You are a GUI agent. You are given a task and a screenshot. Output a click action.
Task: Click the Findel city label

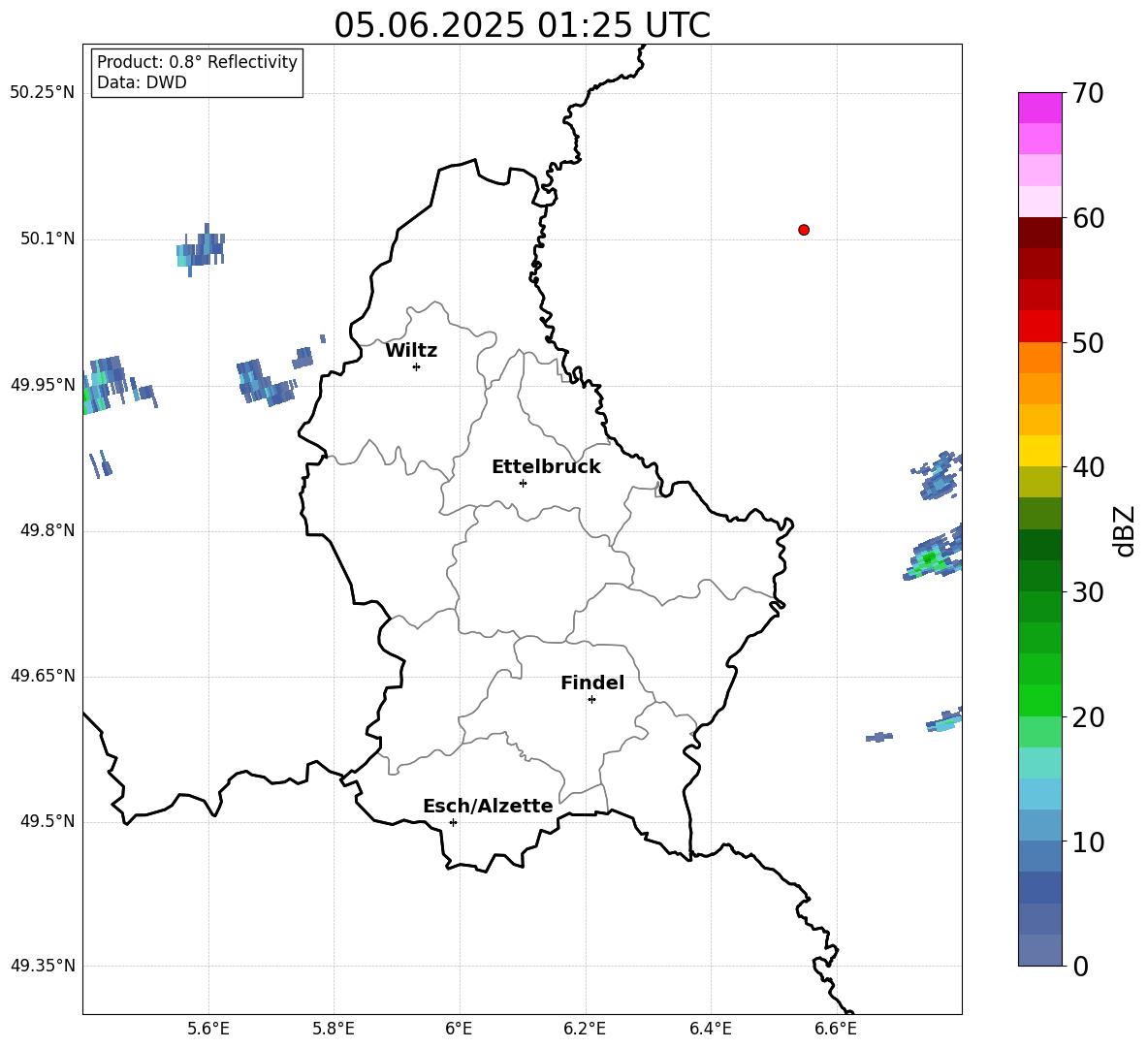click(x=592, y=683)
